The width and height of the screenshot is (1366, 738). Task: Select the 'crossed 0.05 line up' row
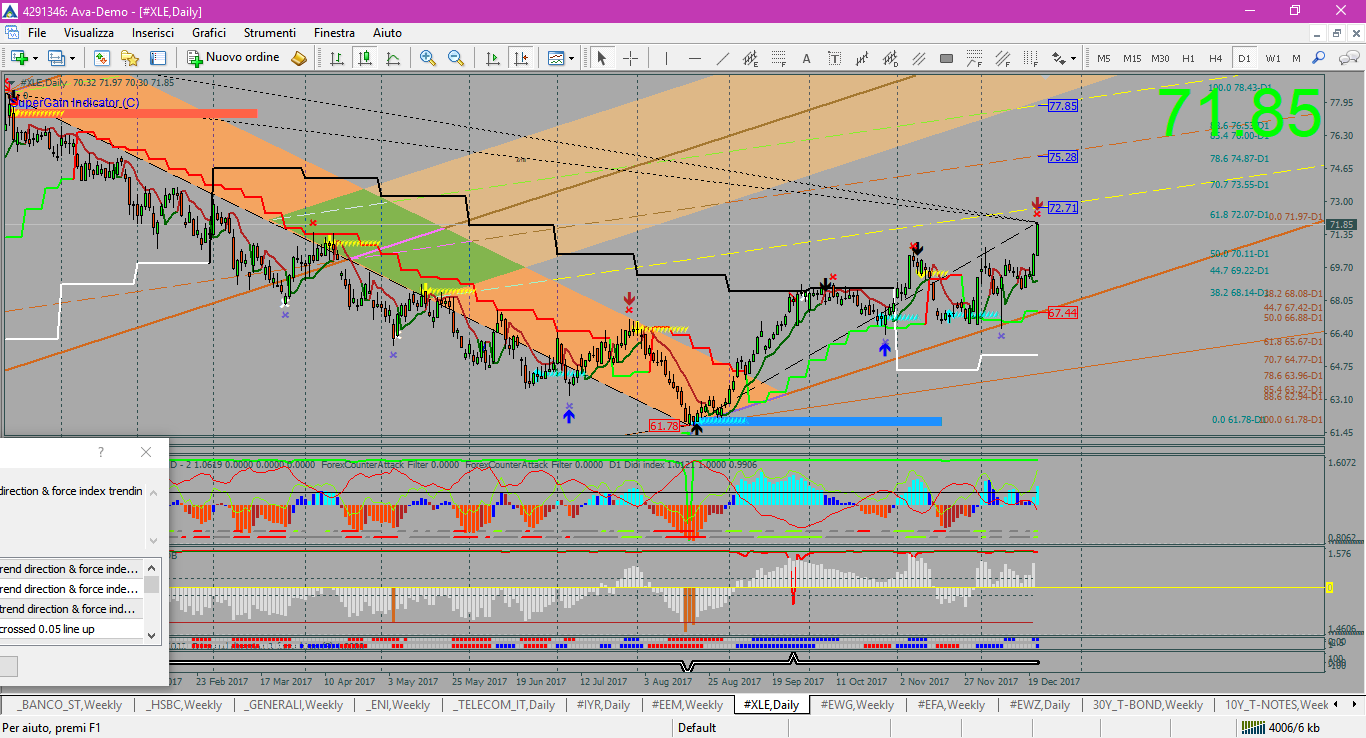(x=71, y=629)
